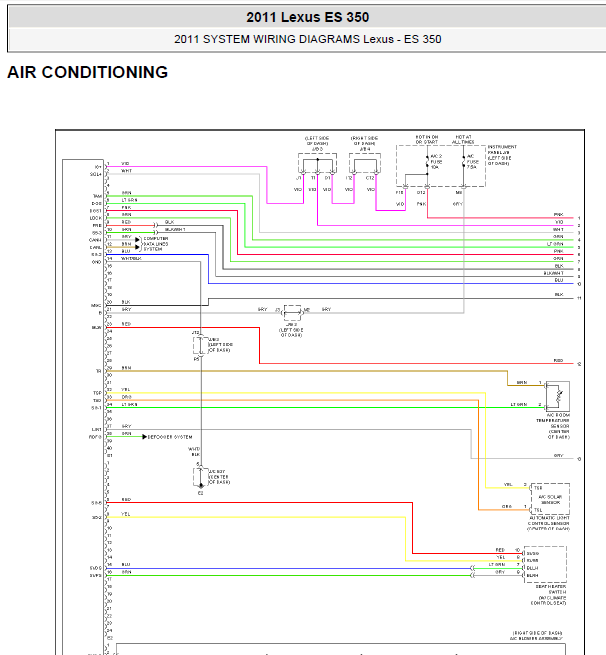Click the 'J12' connector label
606x655 pixels.
click(x=195, y=333)
